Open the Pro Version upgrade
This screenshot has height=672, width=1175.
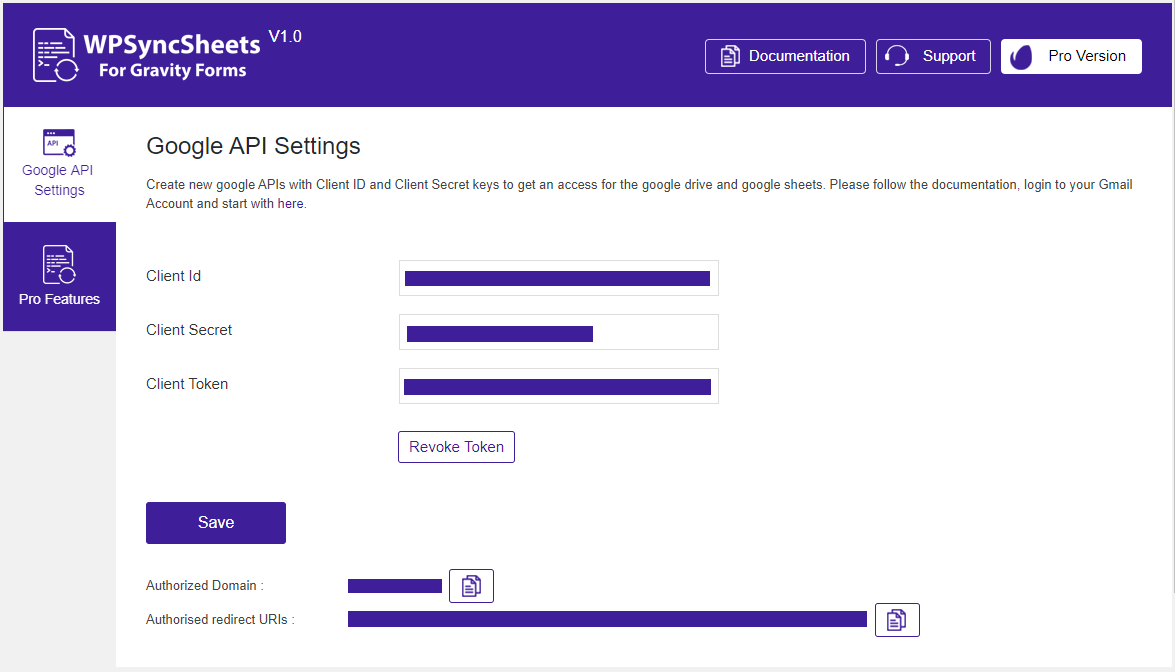click(x=1071, y=56)
